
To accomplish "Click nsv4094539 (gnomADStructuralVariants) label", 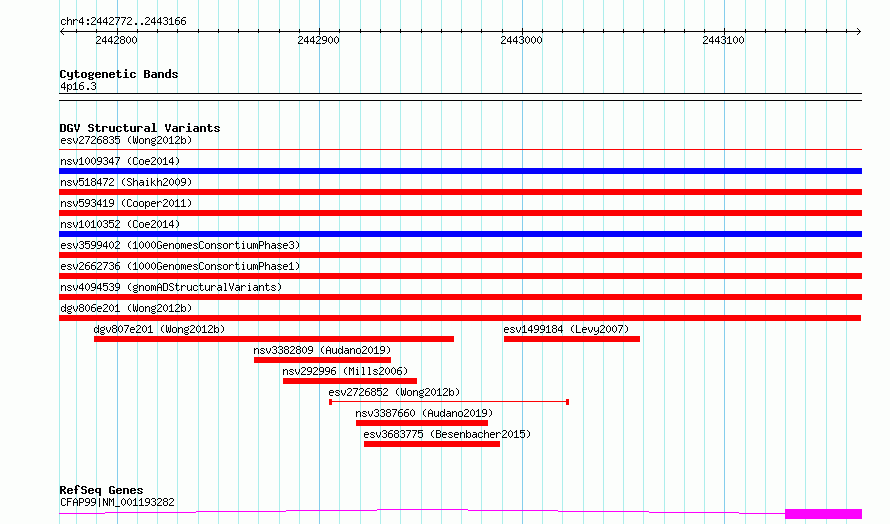I will click(x=171, y=287).
